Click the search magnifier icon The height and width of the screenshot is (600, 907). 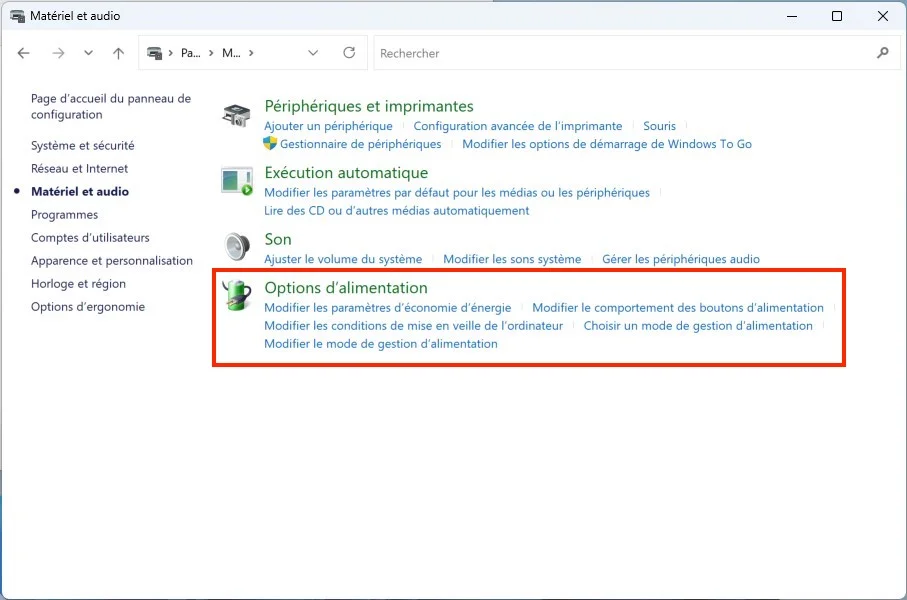pos(883,53)
